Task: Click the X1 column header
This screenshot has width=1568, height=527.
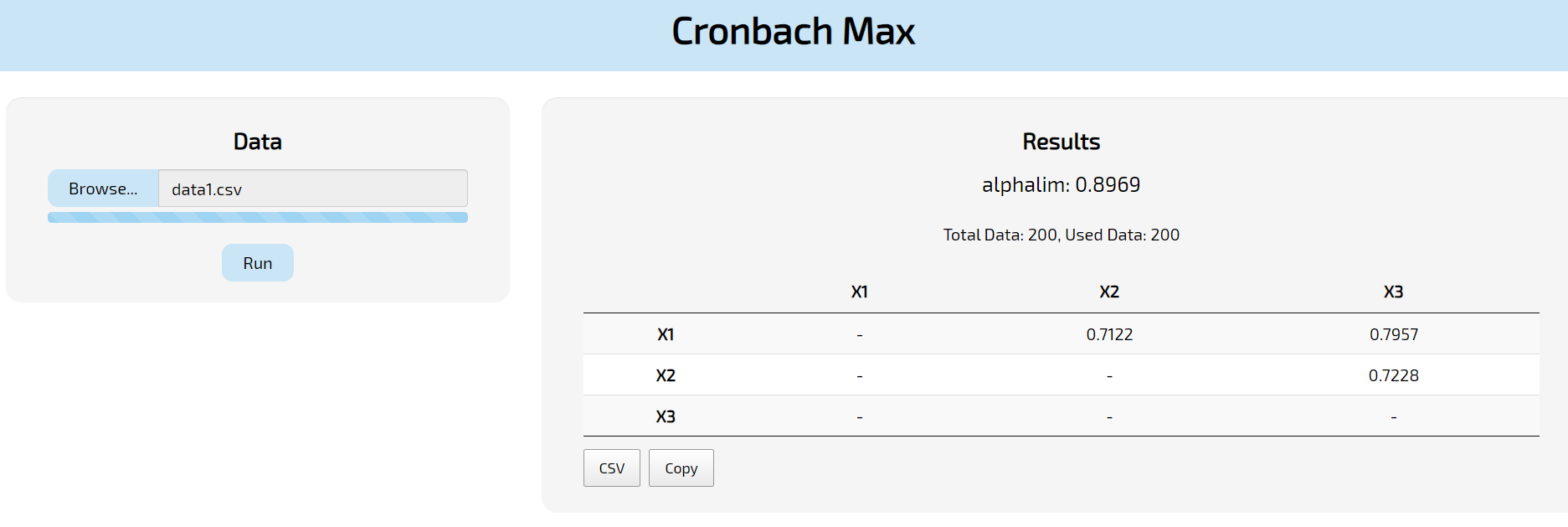Action: coord(858,292)
